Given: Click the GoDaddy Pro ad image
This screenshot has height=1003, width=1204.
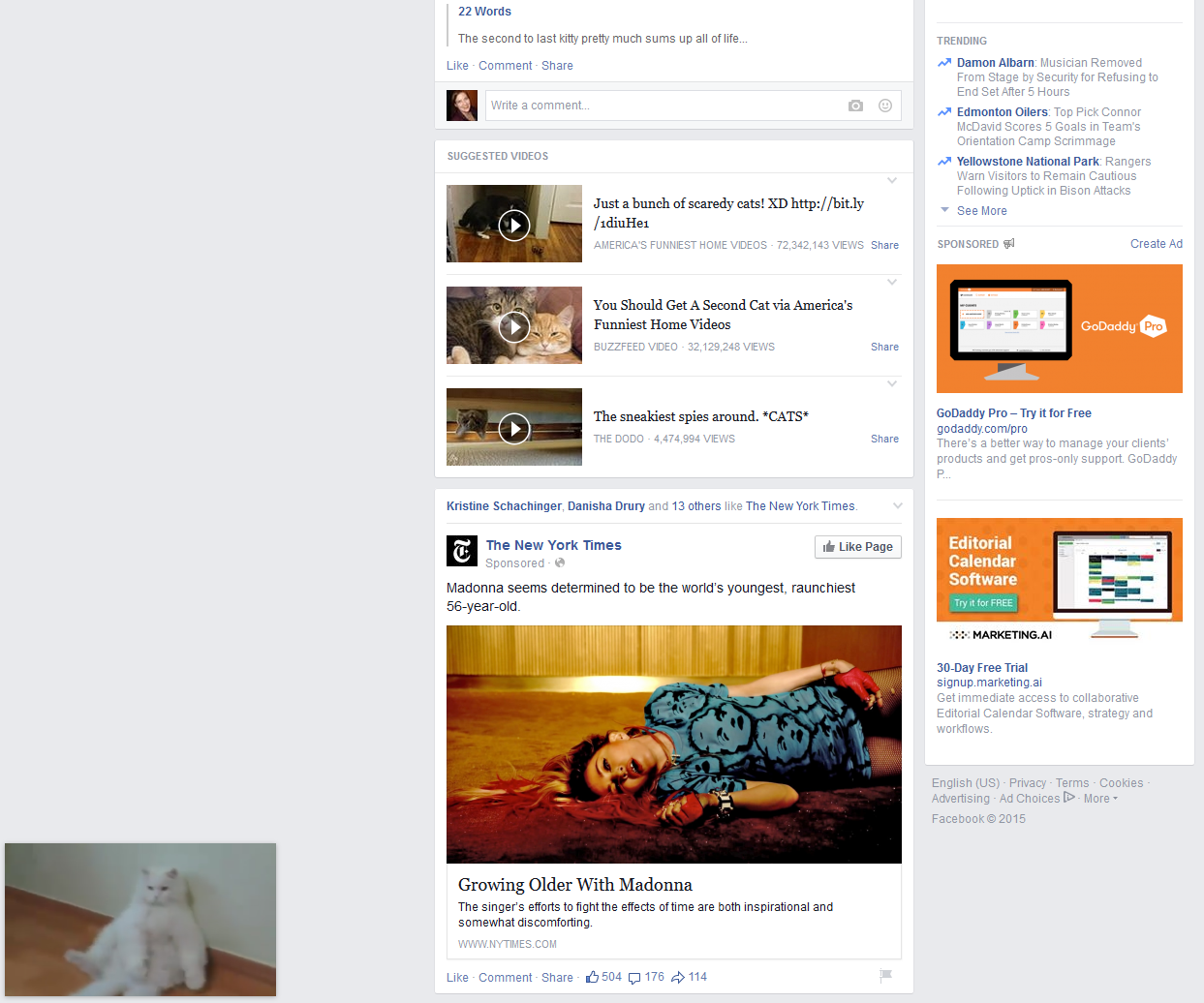Looking at the screenshot, I should pyautogui.click(x=1059, y=329).
